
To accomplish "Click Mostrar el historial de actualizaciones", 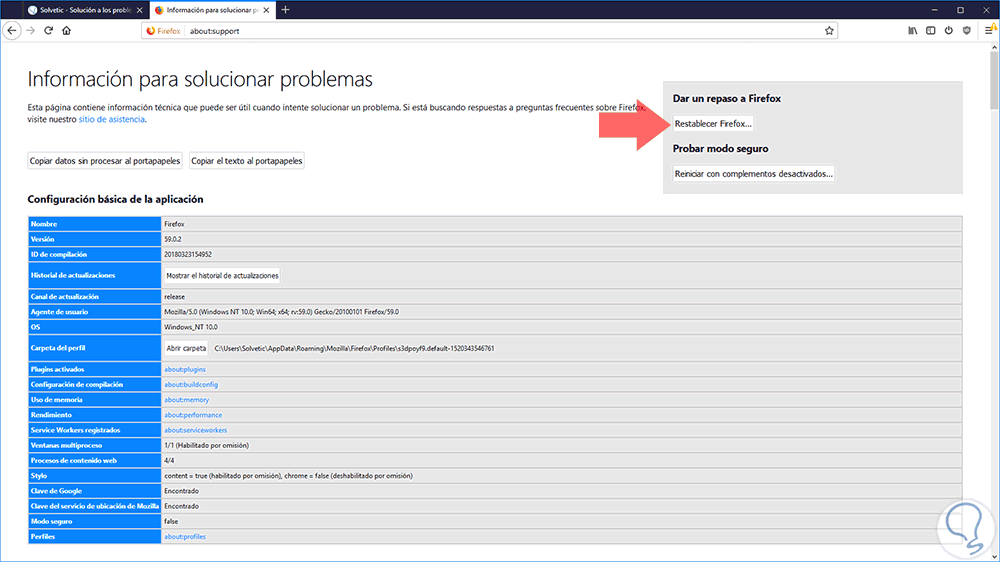I will coord(222,276).
